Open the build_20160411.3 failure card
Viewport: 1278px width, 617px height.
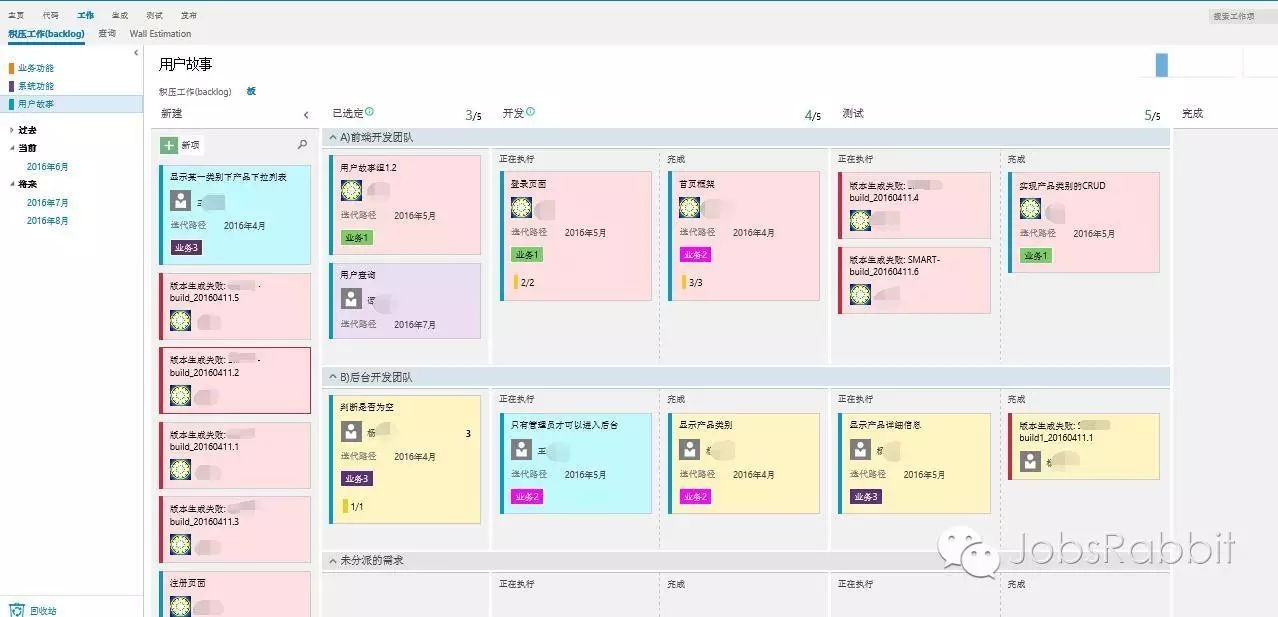click(x=236, y=529)
